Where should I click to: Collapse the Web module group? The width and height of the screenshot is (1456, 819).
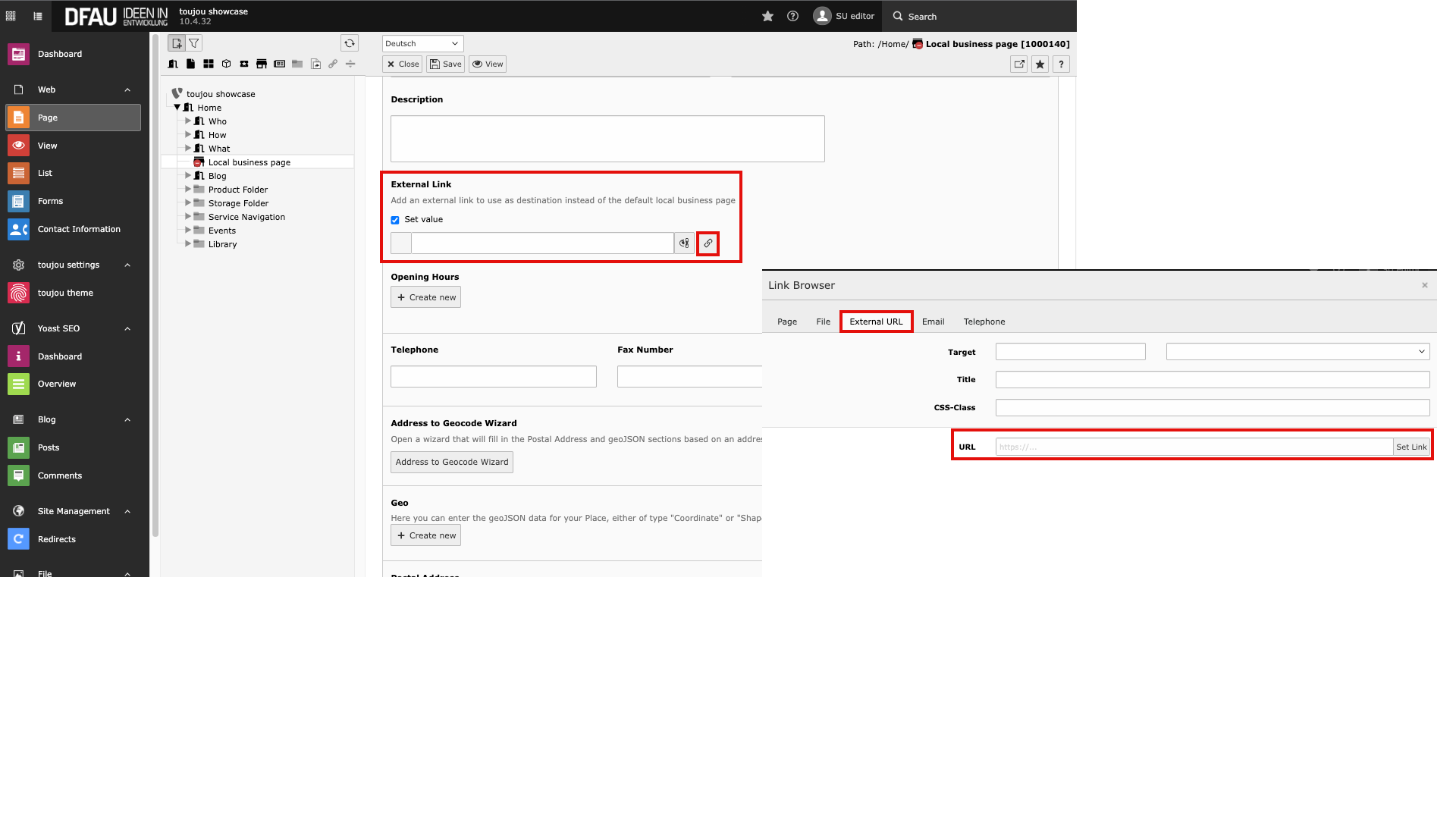[x=127, y=89]
